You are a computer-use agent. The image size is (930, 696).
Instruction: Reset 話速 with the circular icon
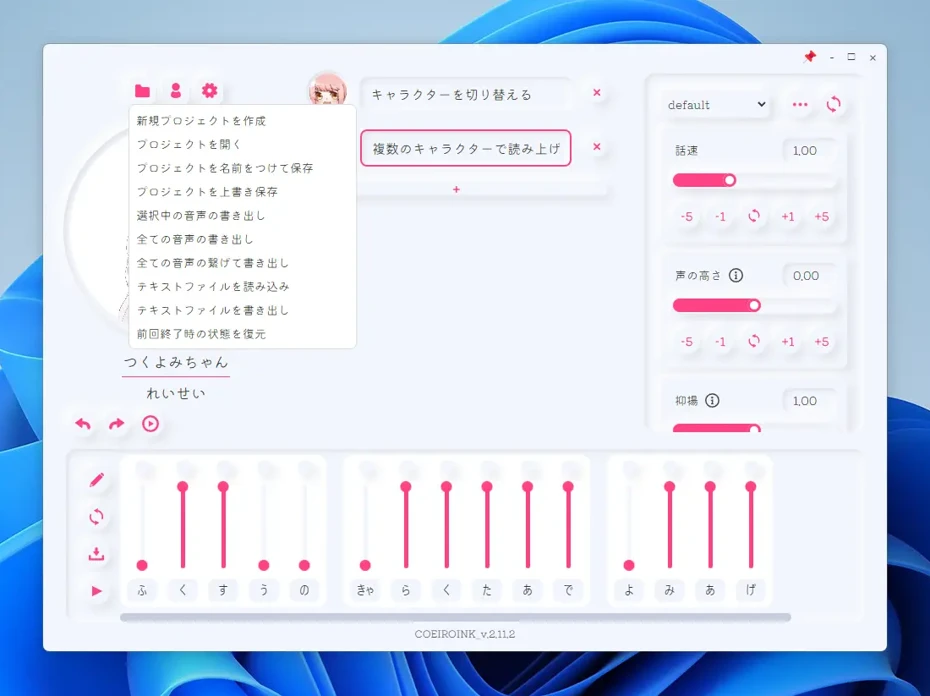(754, 216)
